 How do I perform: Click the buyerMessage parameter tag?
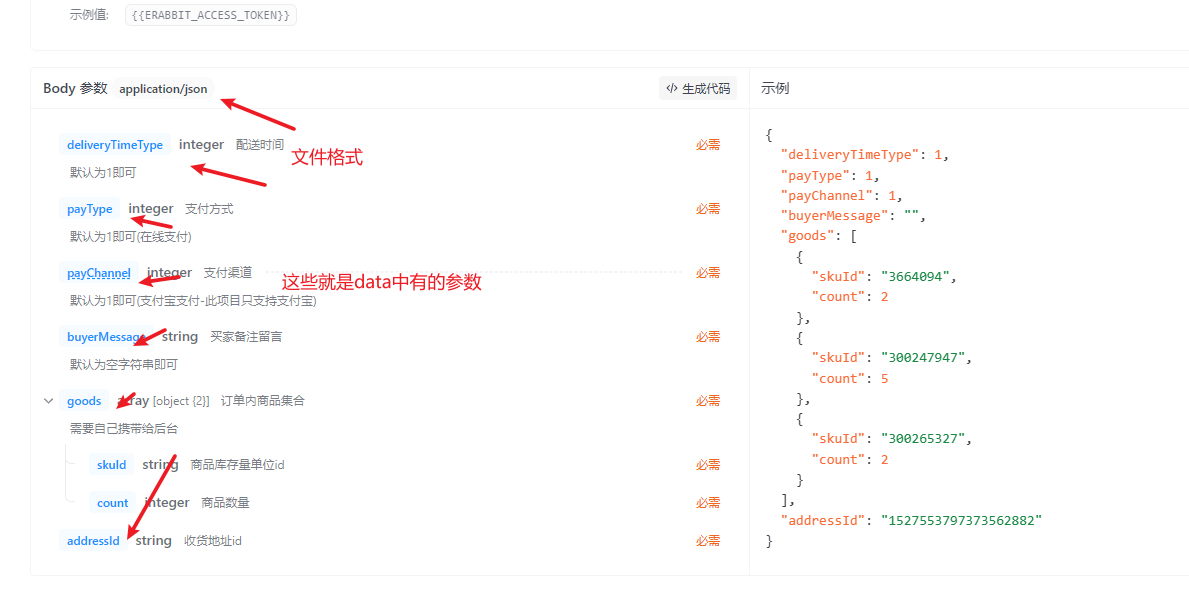point(106,336)
